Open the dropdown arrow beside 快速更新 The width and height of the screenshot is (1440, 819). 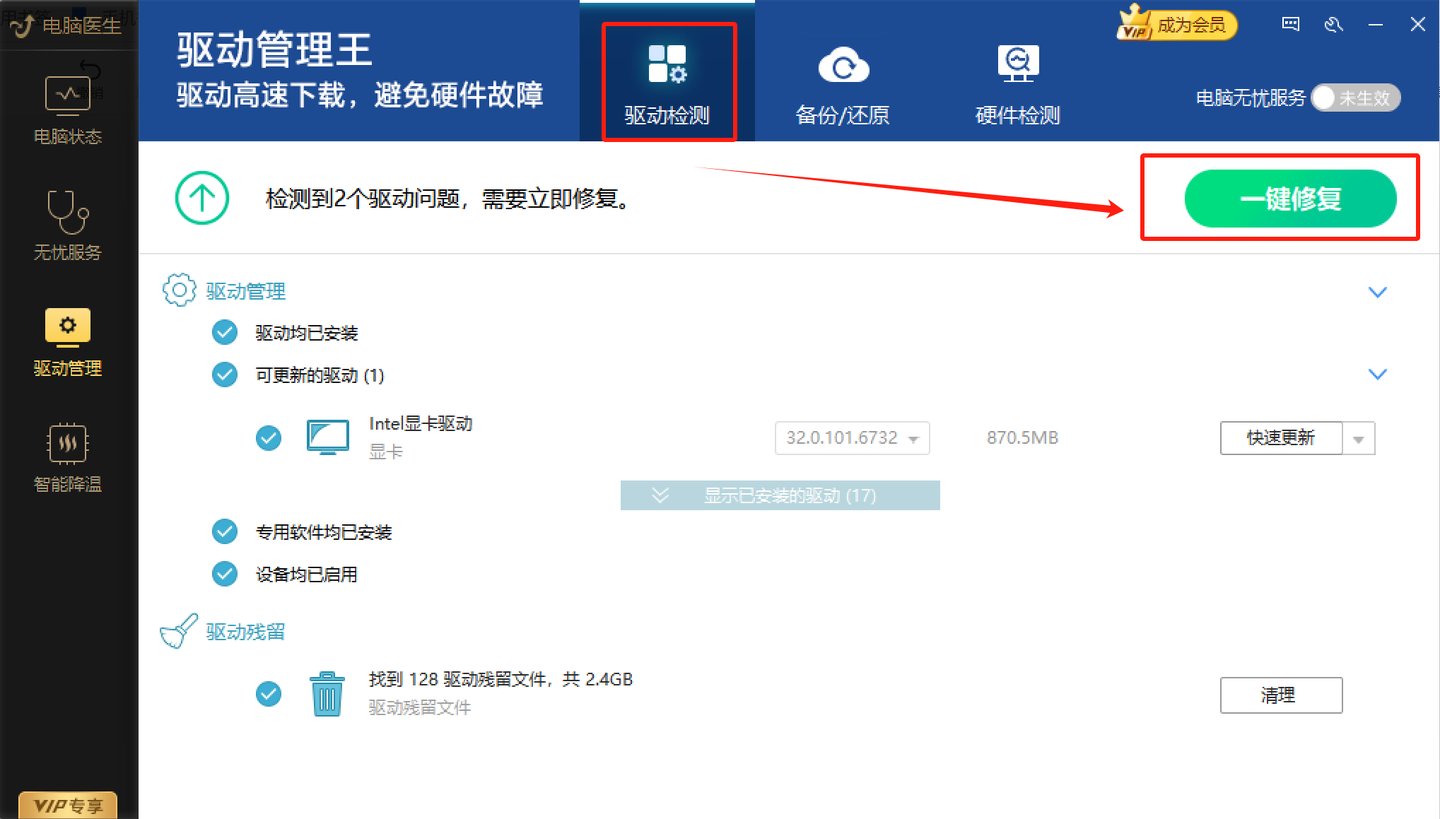[1359, 438]
